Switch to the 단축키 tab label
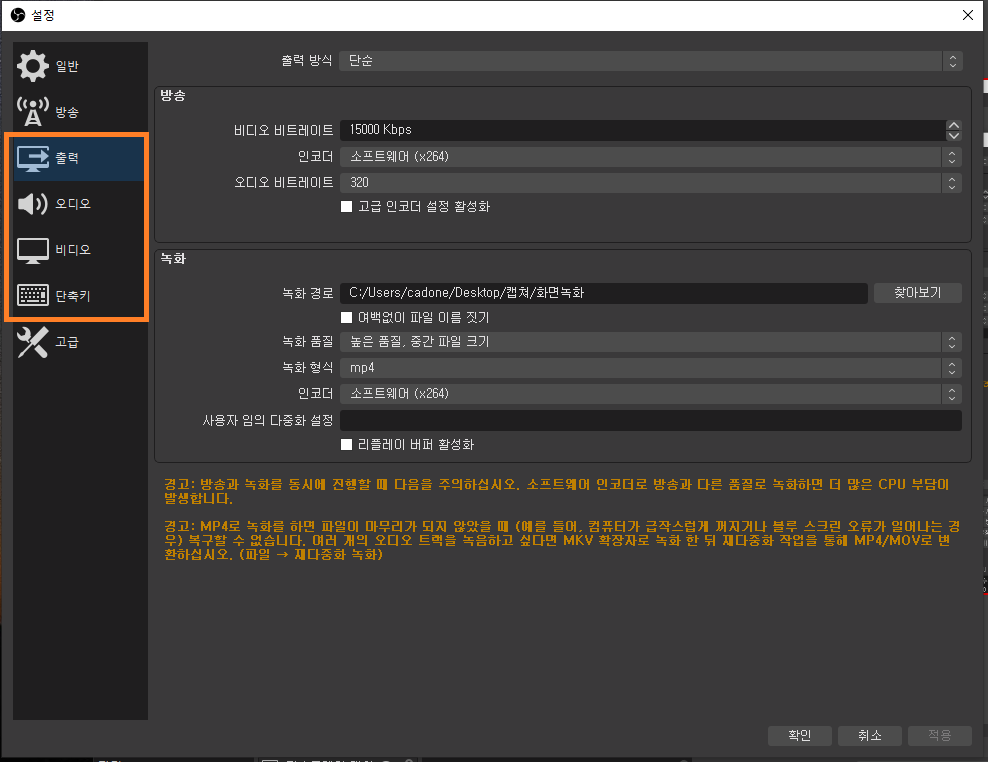 point(73,296)
